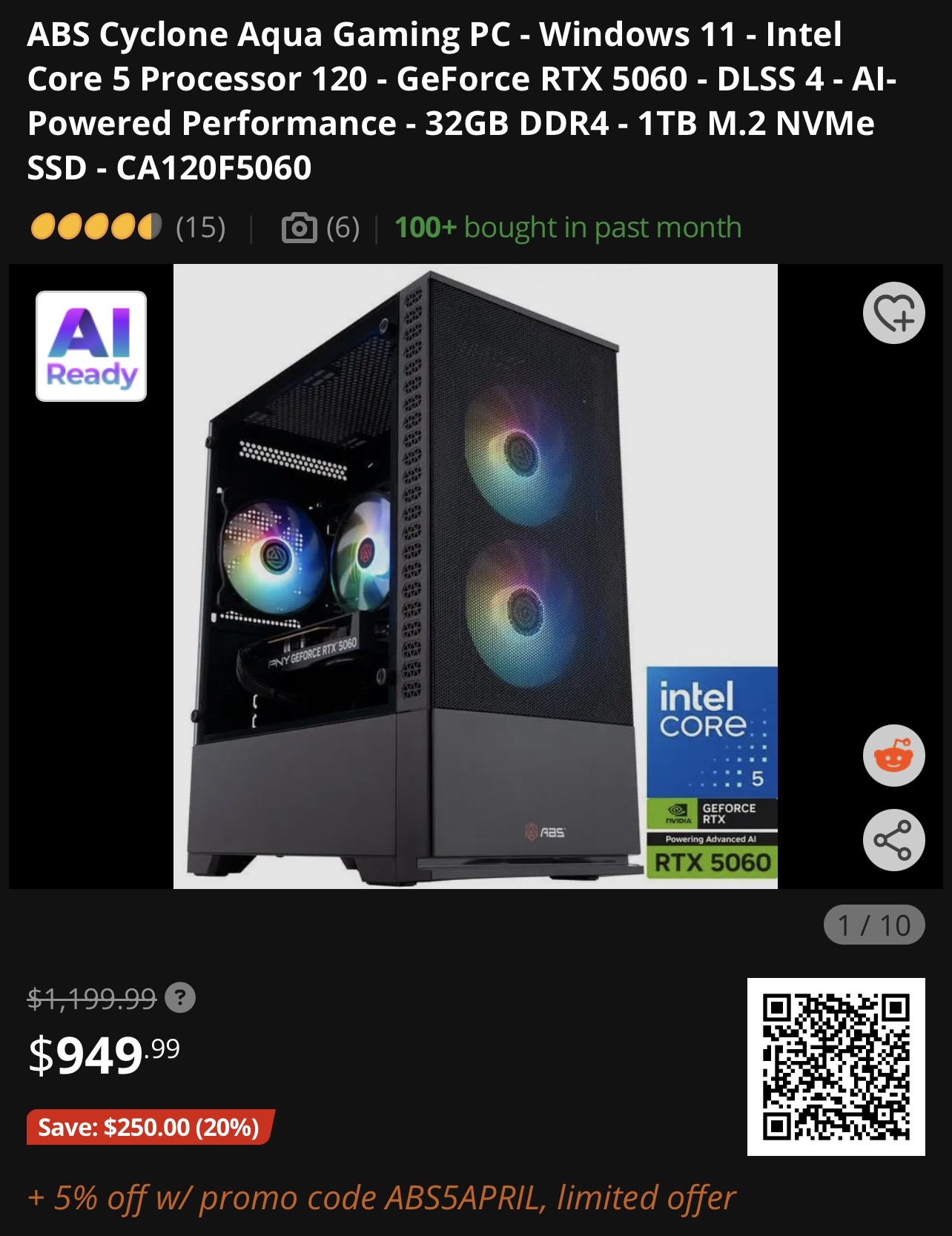Viewport: 952px width, 1236px height.
Task: Click the crossed-out $1,199.99 price
Action: pos(92,999)
